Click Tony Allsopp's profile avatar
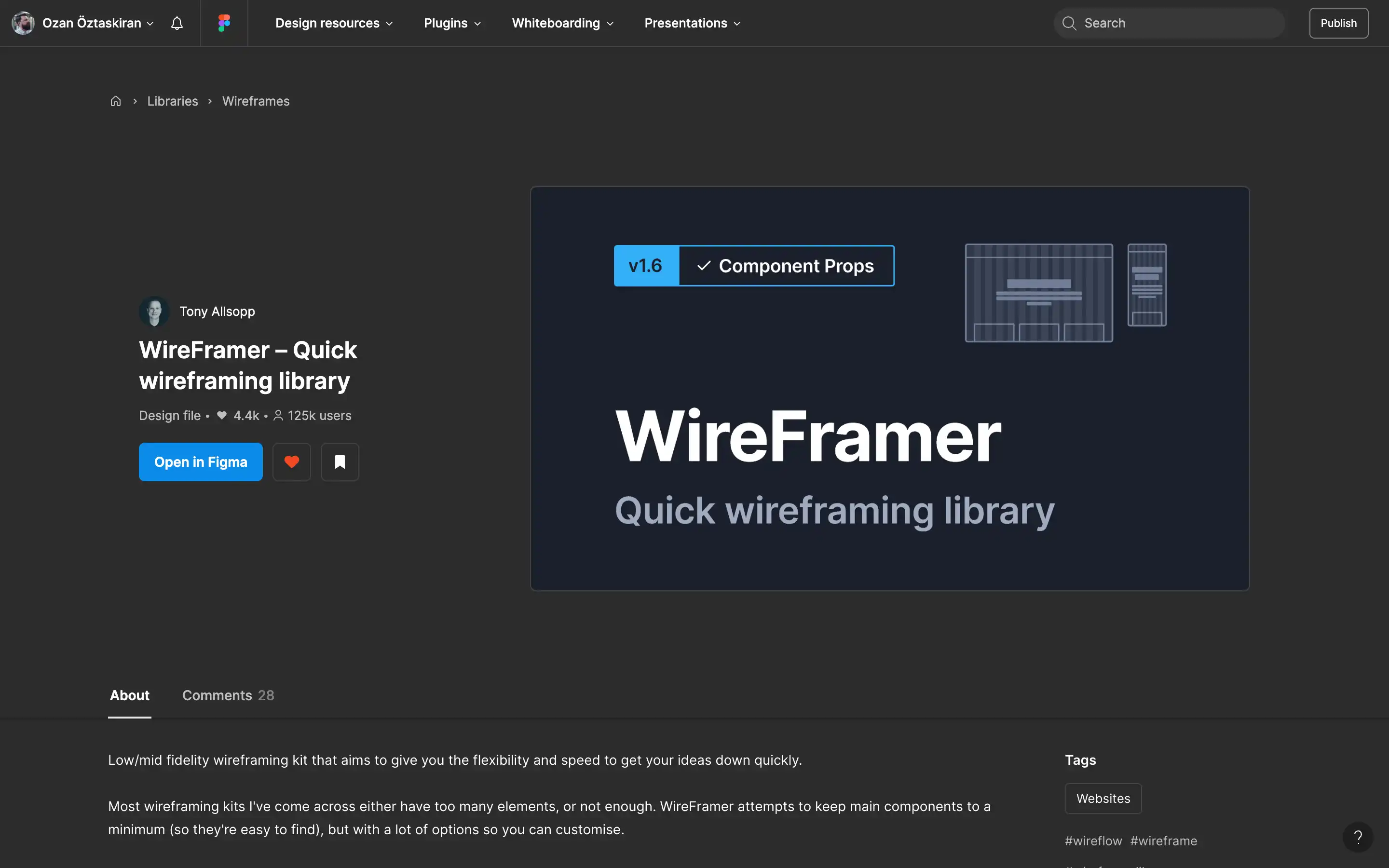The image size is (1389, 868). (154, 311)
